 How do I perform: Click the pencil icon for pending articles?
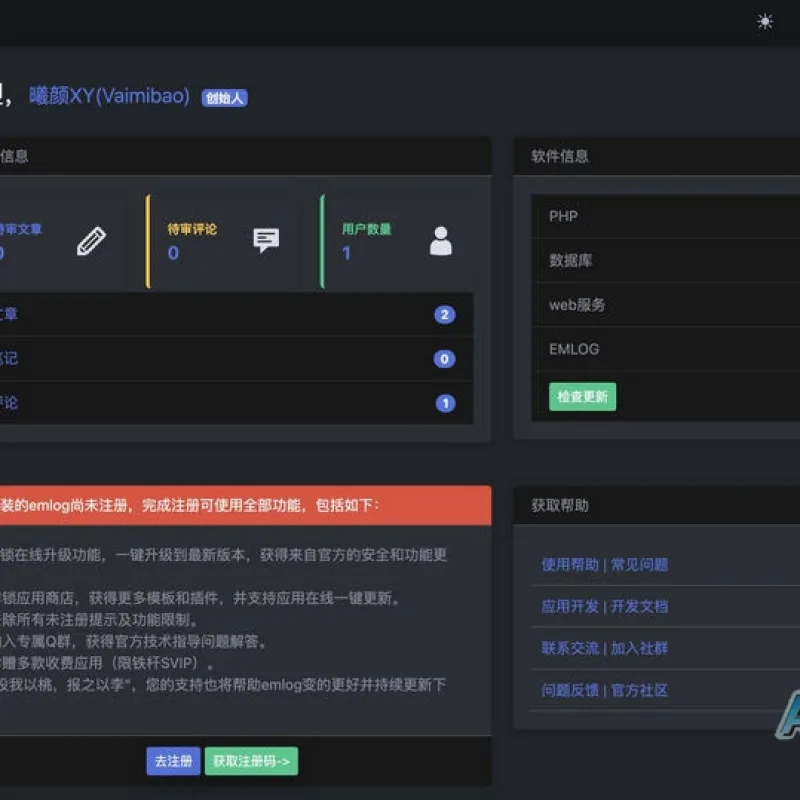coord(91,241)
